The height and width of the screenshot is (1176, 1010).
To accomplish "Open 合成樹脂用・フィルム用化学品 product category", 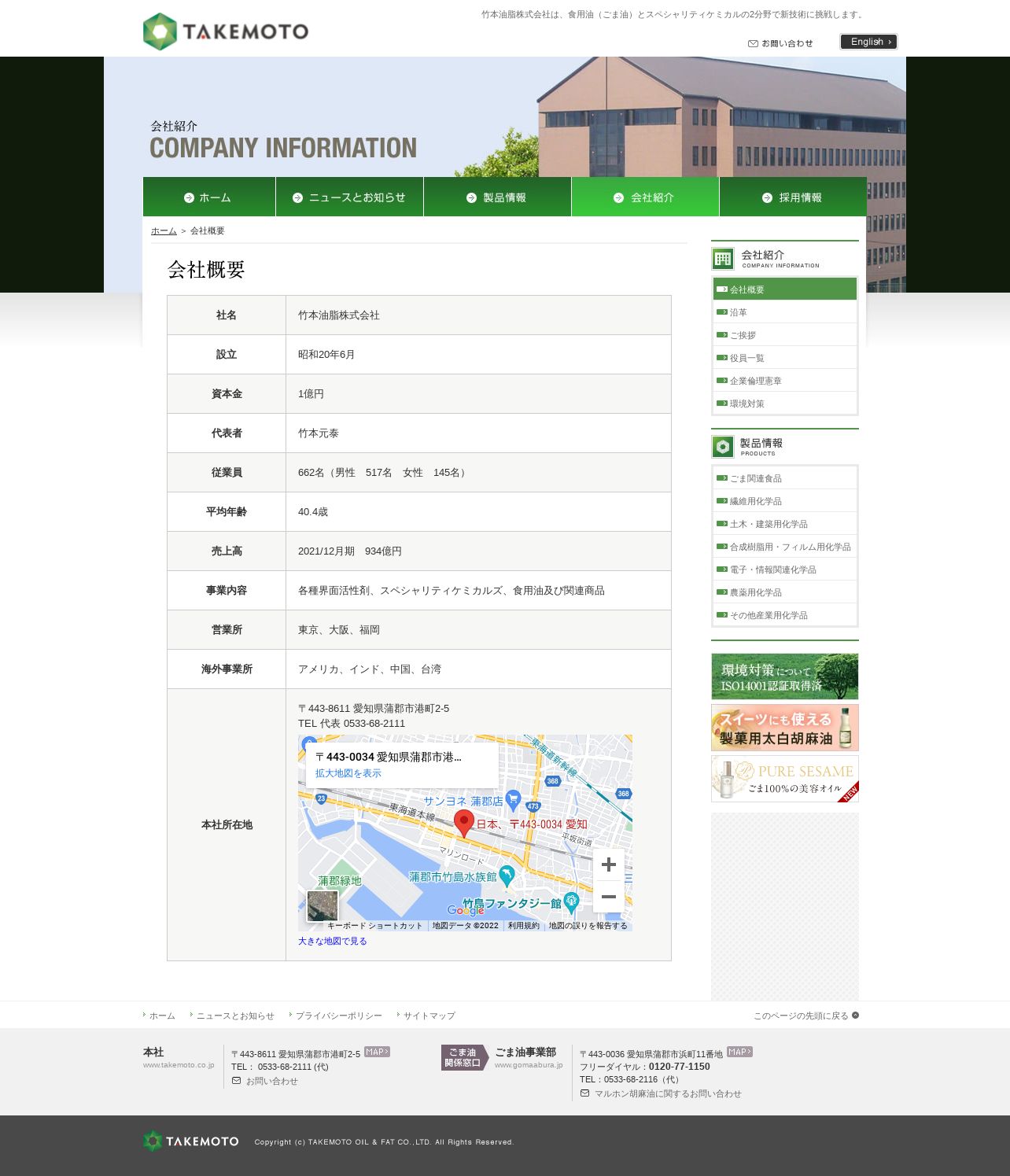I will point(785,546).
